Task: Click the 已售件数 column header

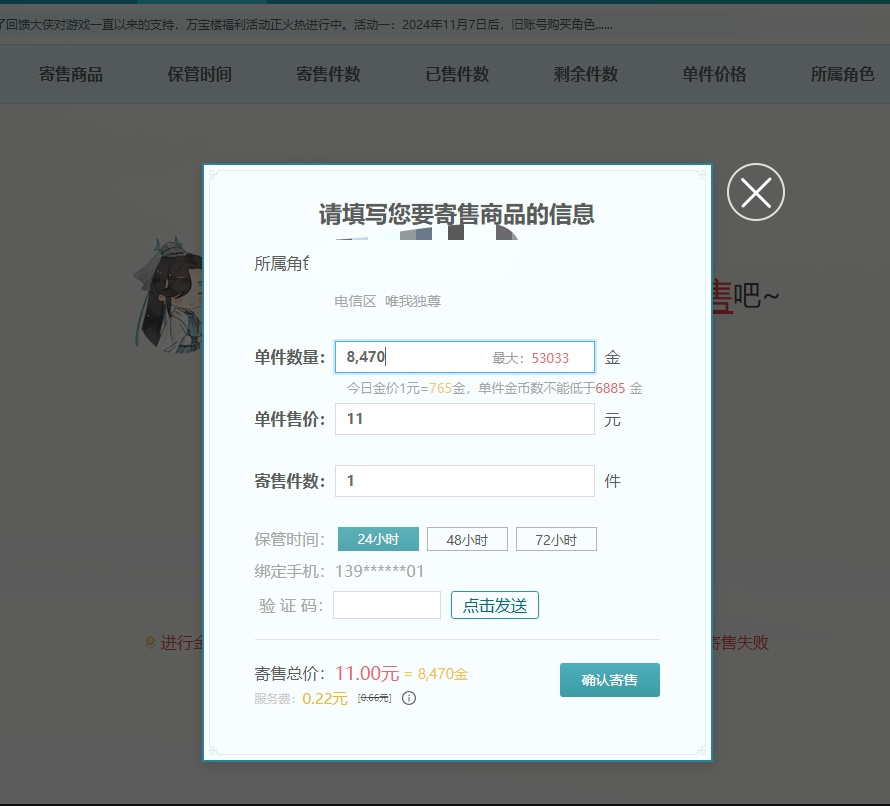Action: (457, 74)
